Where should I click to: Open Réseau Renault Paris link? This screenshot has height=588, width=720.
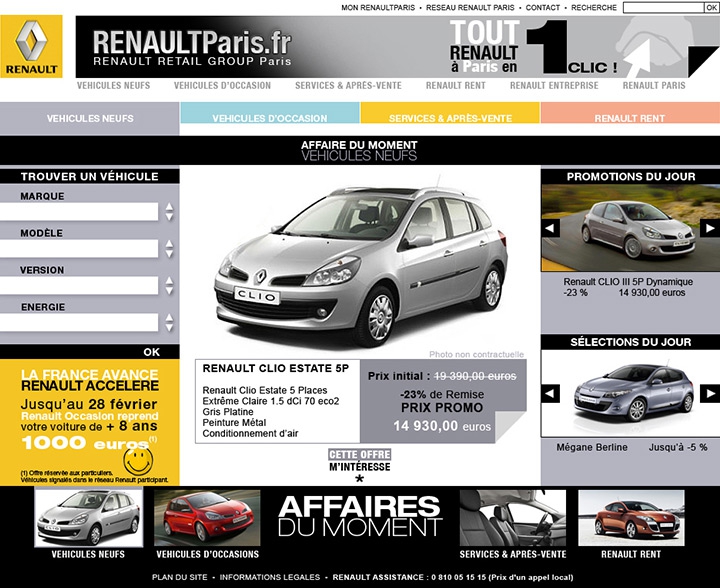(x=470, y=8)
